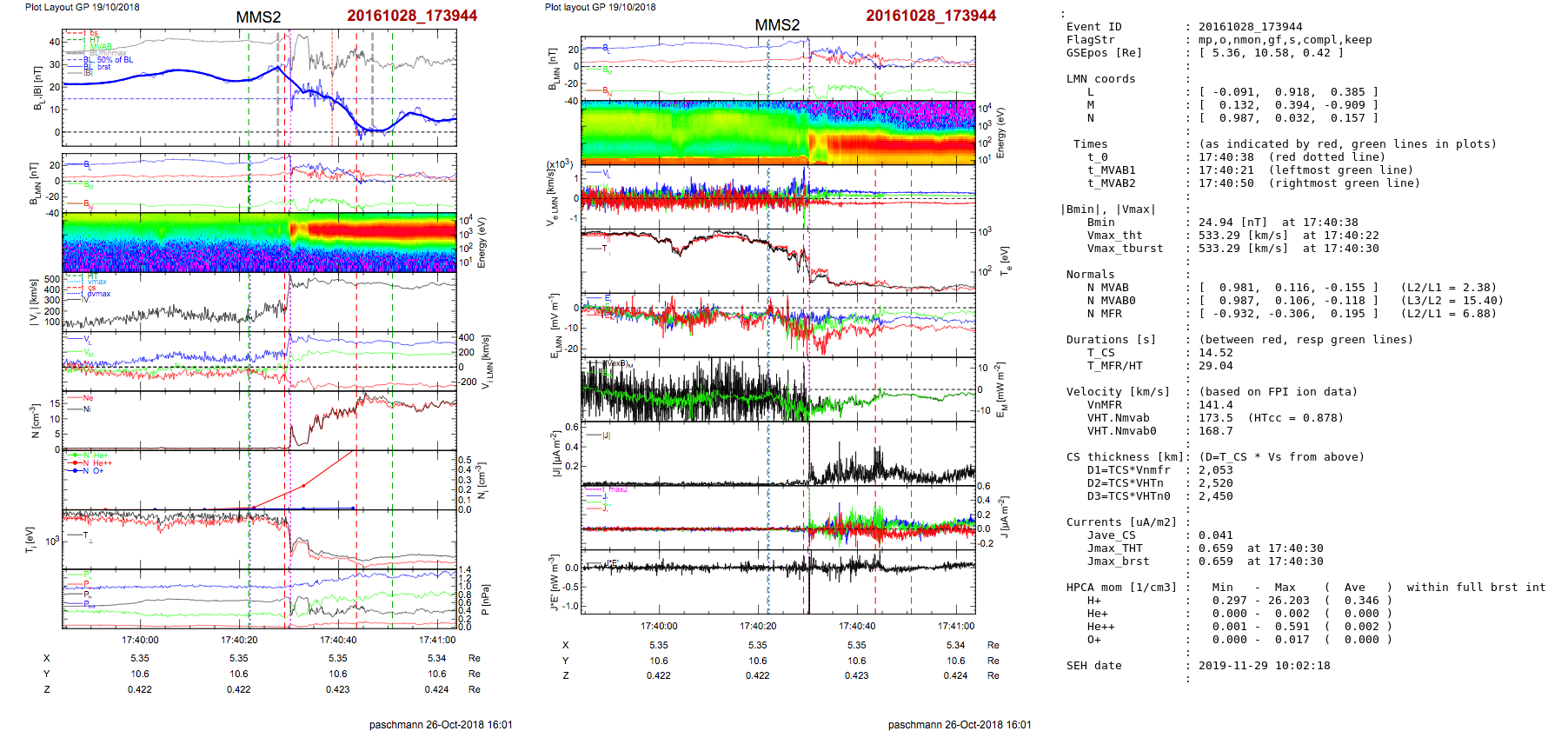The height and width of the screenshot is (731, 1568).
Task: Click the red event ID above the right plot
Action: [930, 16]
